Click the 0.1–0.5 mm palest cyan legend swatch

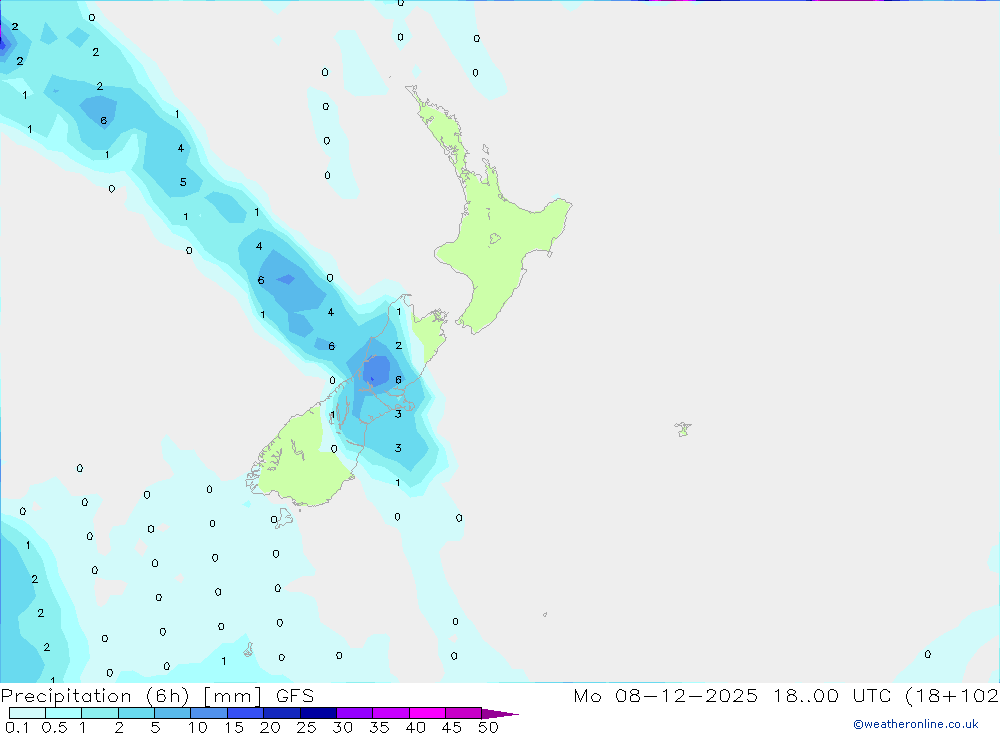[27, 713]
